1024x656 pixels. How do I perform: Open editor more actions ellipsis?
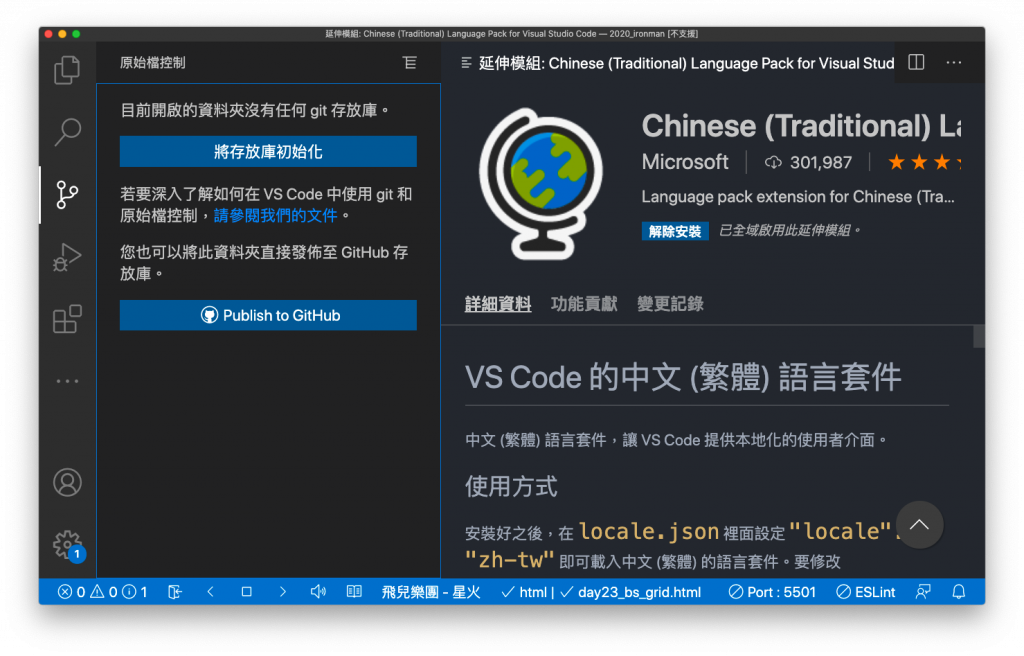953,63
